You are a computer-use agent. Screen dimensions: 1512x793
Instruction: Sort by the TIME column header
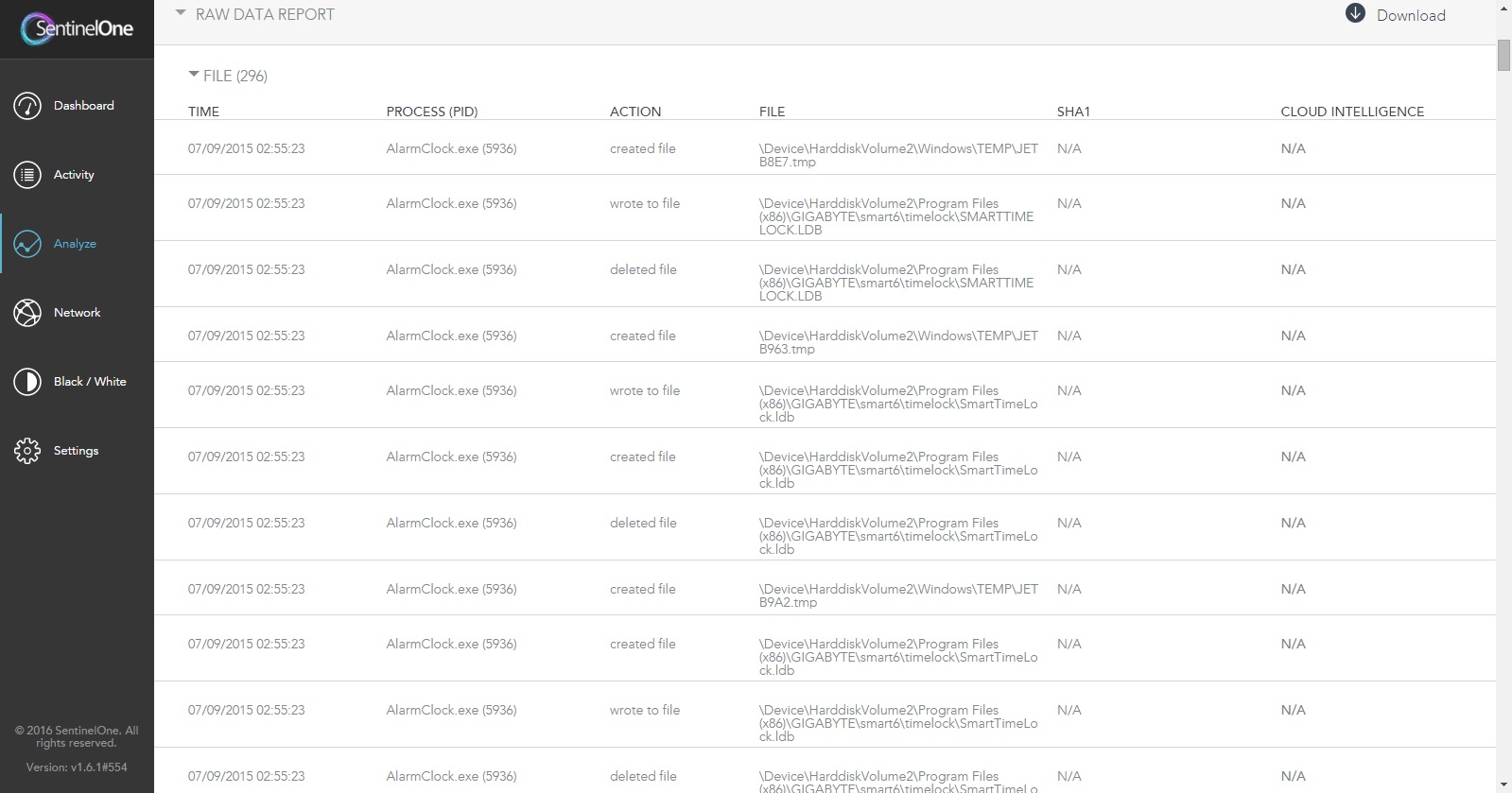point(203,112)
